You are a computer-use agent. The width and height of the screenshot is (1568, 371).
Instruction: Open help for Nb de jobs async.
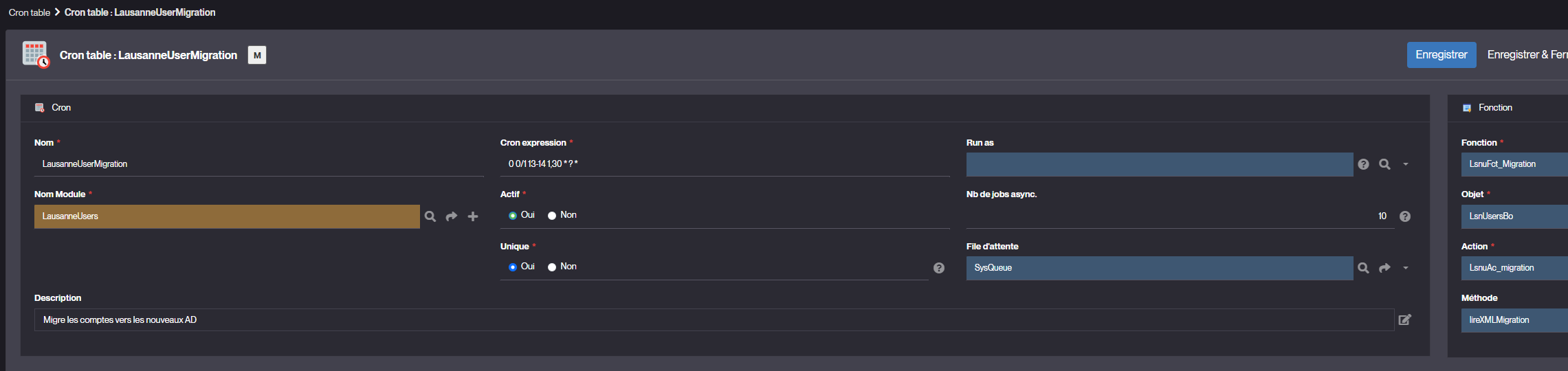pyautogui.click(x=1405, y=216)
